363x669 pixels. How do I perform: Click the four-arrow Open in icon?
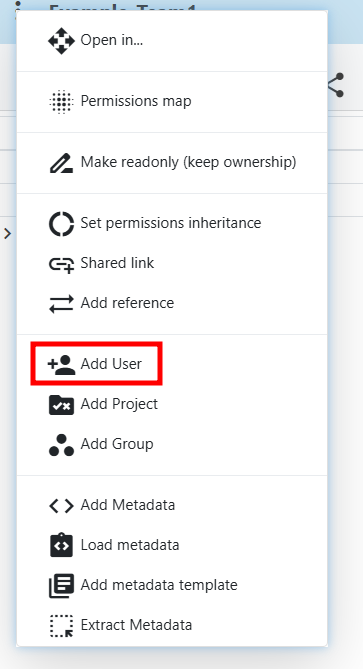pyautogui.click(x=61, y=41)
